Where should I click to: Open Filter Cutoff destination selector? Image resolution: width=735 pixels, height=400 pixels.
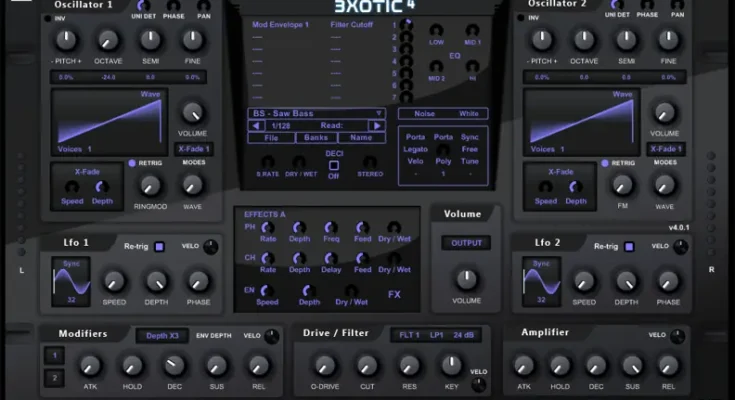(352, 24)
